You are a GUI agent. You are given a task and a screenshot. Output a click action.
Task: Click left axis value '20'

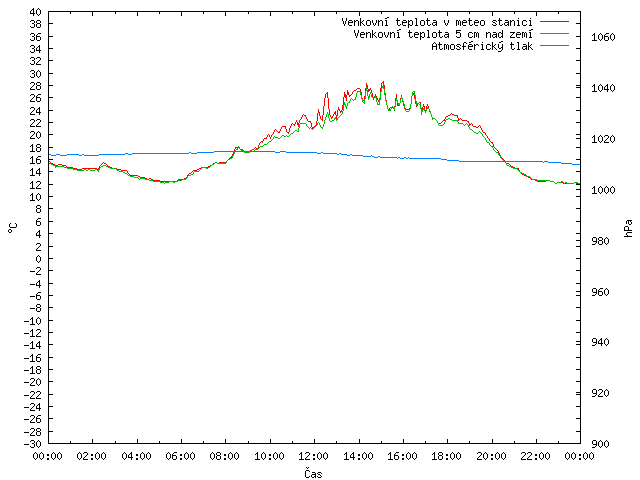tap(36, 135)
